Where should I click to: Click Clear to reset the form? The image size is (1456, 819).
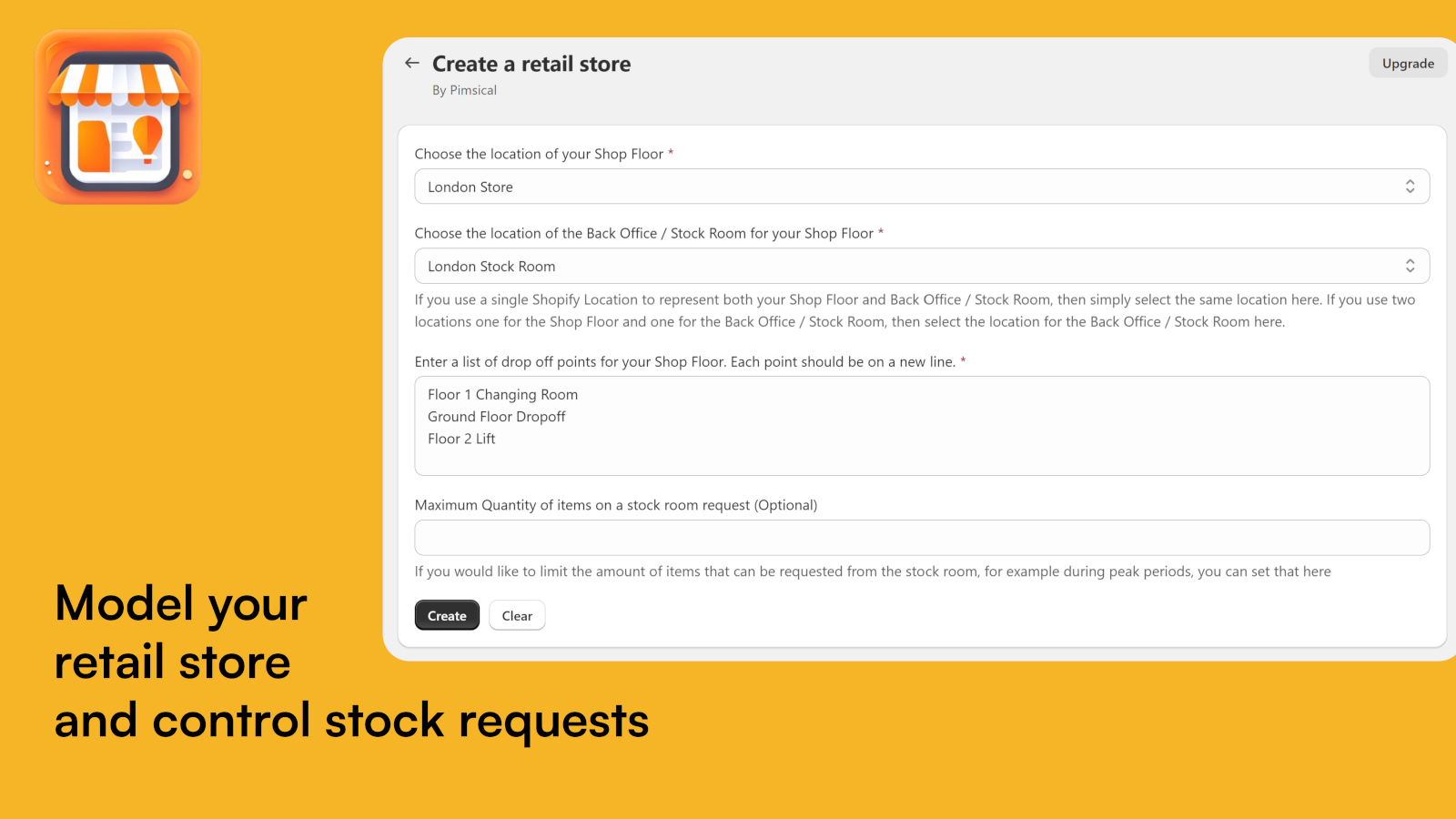tap(517, 615)
